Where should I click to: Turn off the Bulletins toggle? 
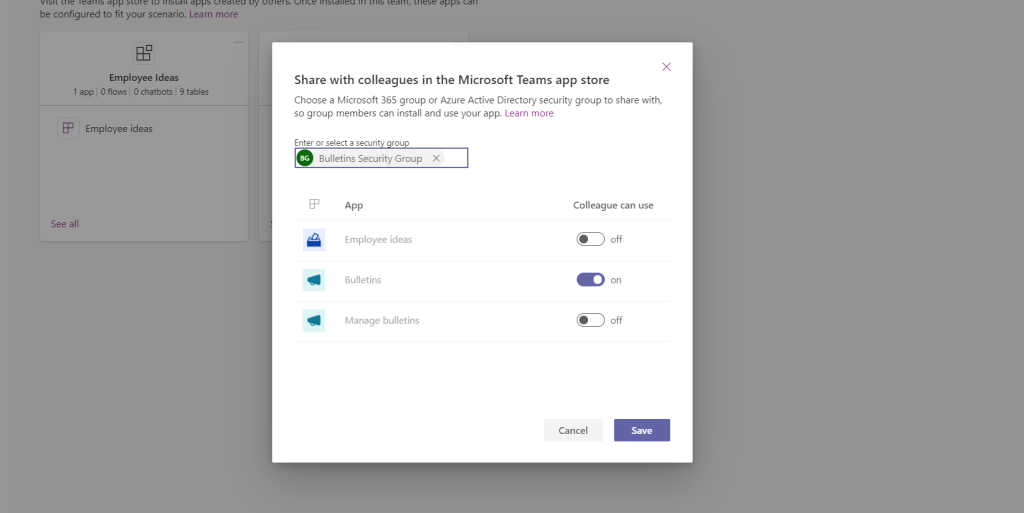click(590, 280)
